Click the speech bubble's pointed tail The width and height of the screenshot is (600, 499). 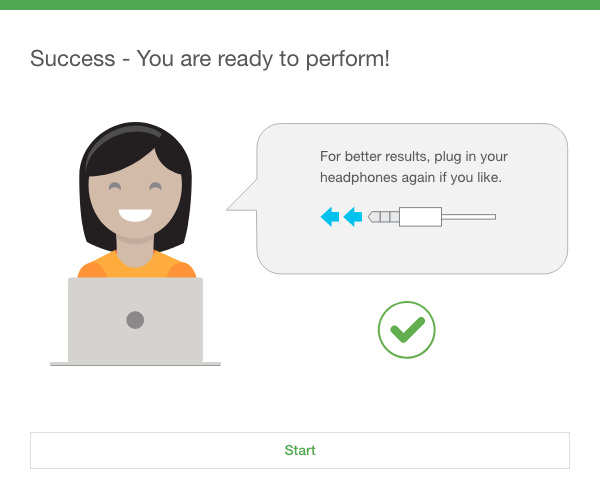(243, 196)
